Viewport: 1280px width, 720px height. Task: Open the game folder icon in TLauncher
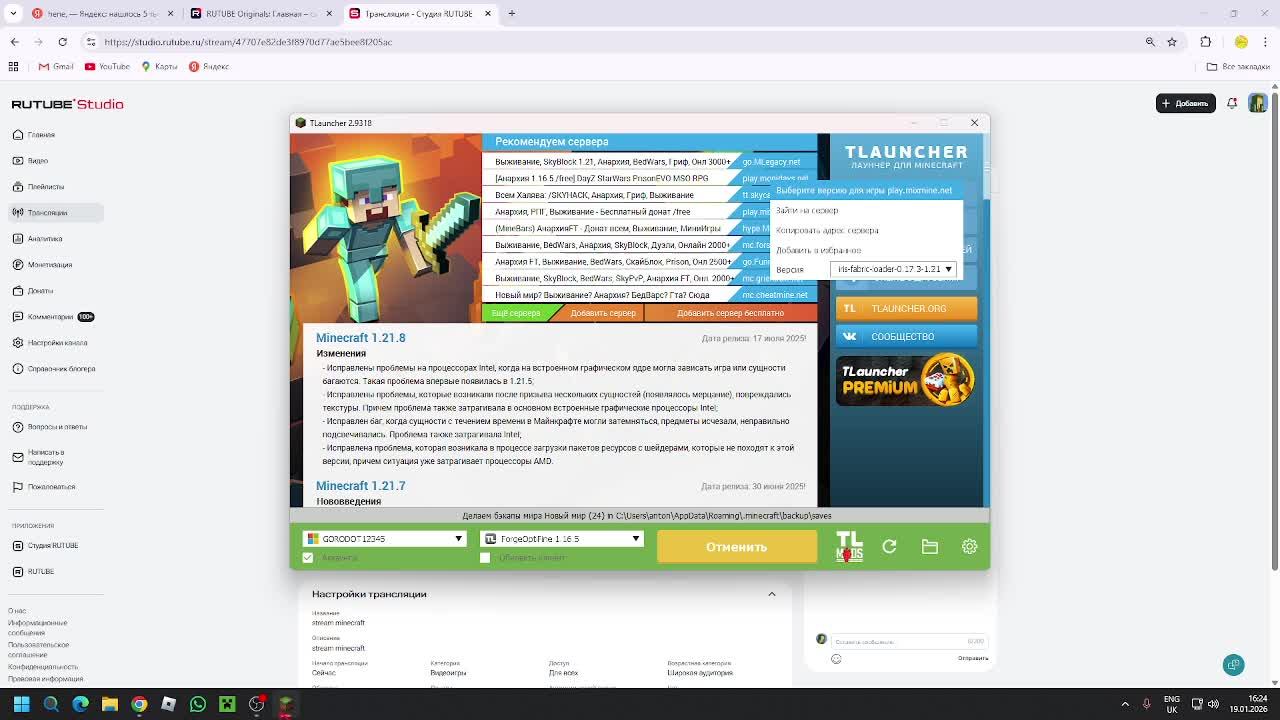click(930, 547)
